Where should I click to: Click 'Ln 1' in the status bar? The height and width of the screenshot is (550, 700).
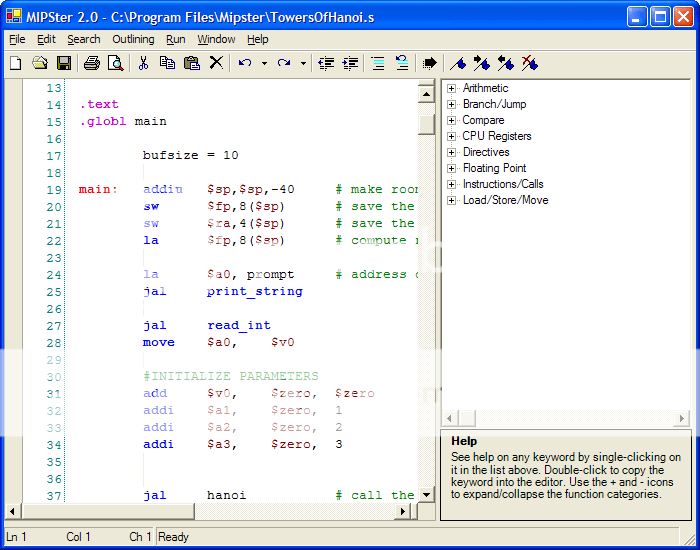(17, 537)
